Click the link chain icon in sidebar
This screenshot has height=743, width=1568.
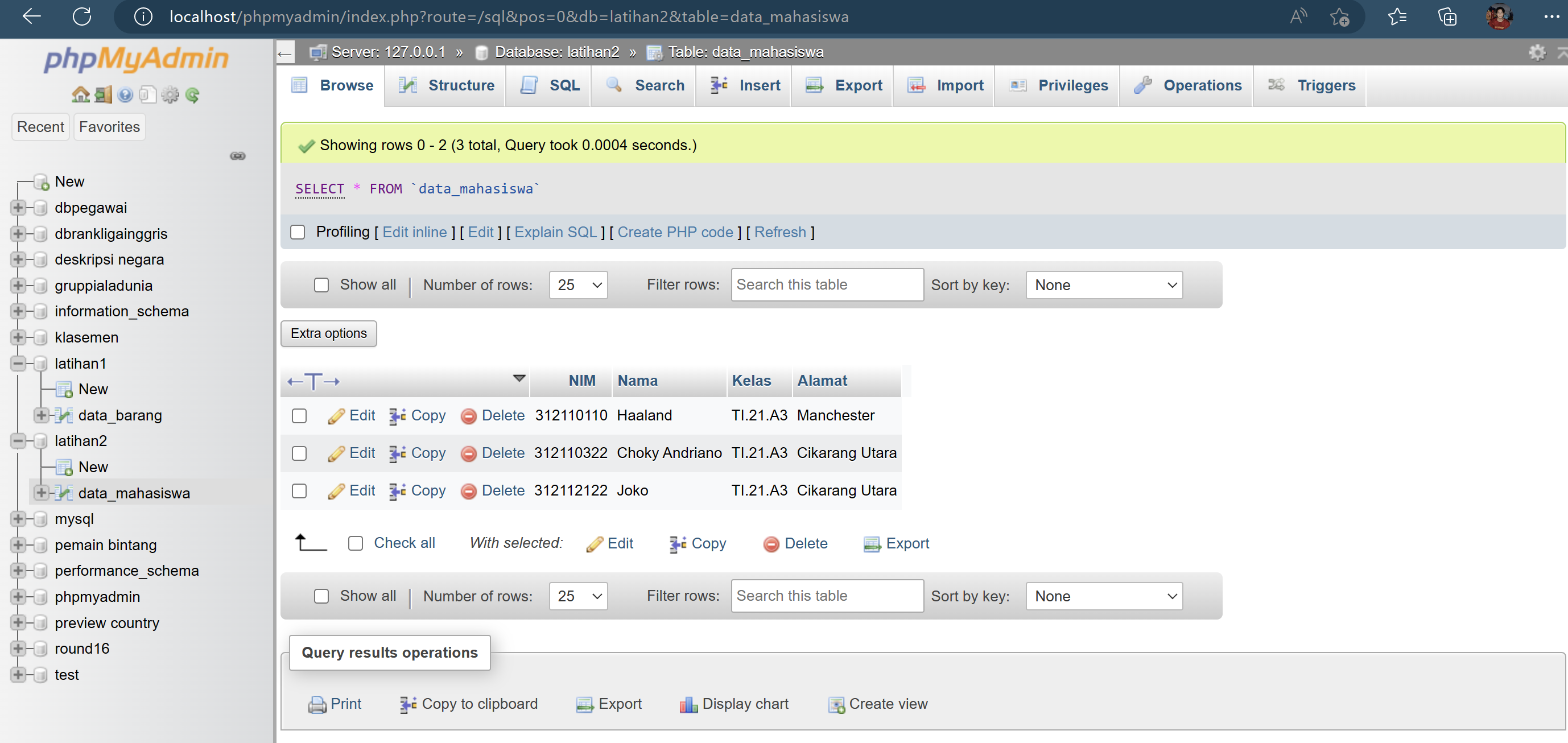pyautogui.click(x=237, y=156)
